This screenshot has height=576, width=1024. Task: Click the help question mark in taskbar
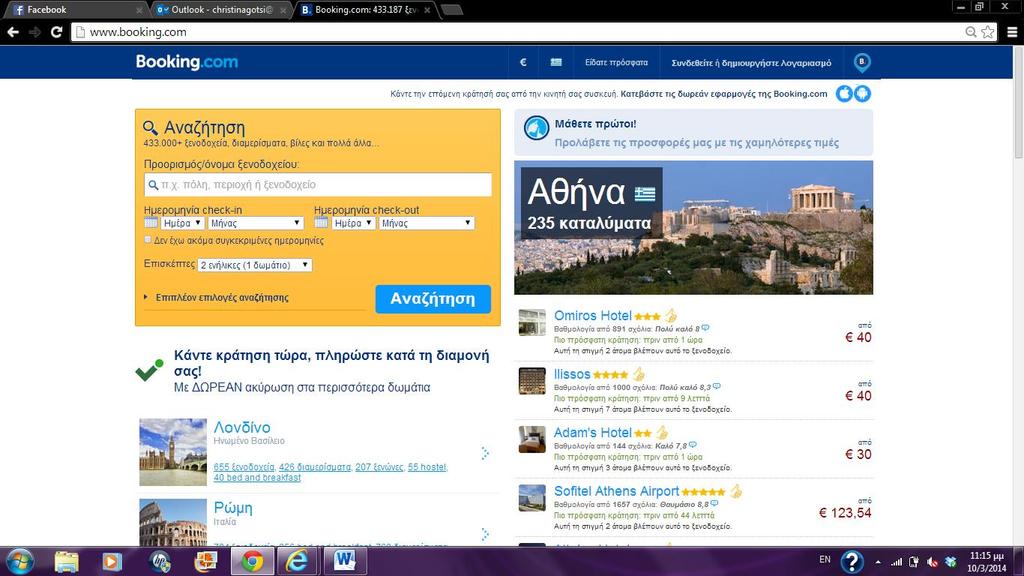point(852,562)
